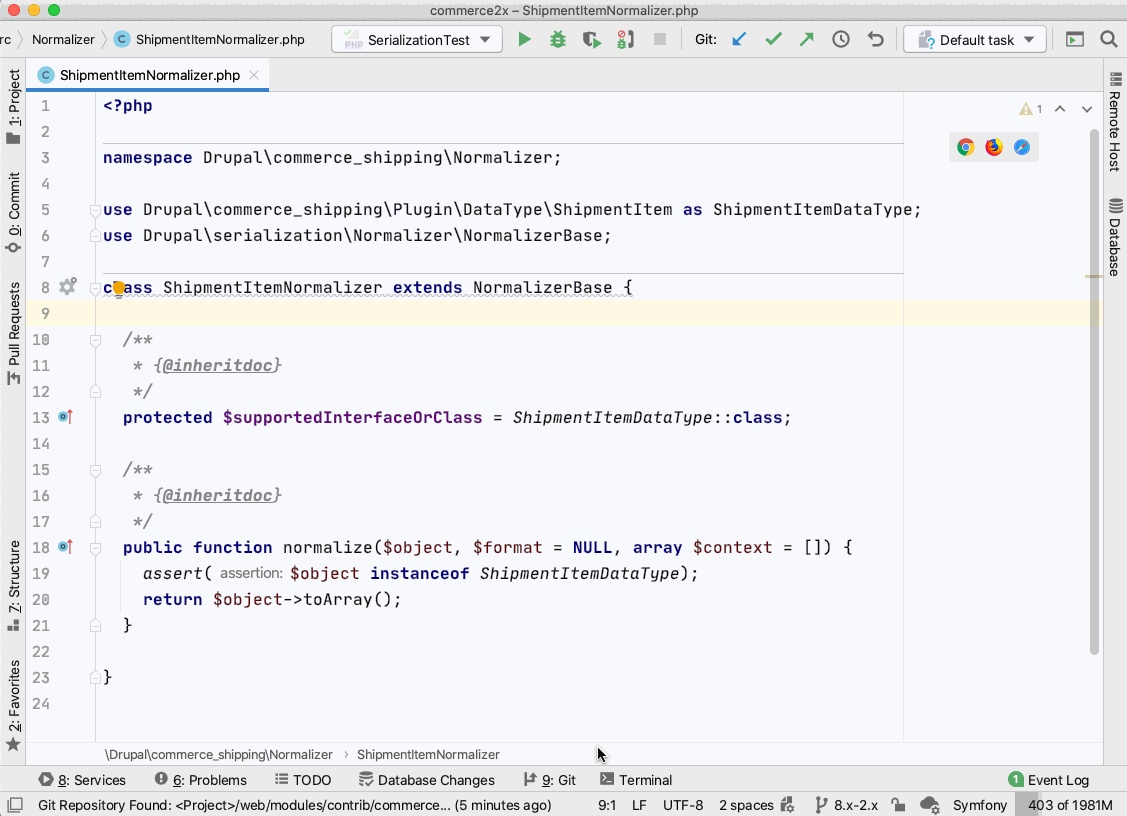Screen dimensions: 1127x816
Task: Preview the file in Firefox
Action: [993, 146]
